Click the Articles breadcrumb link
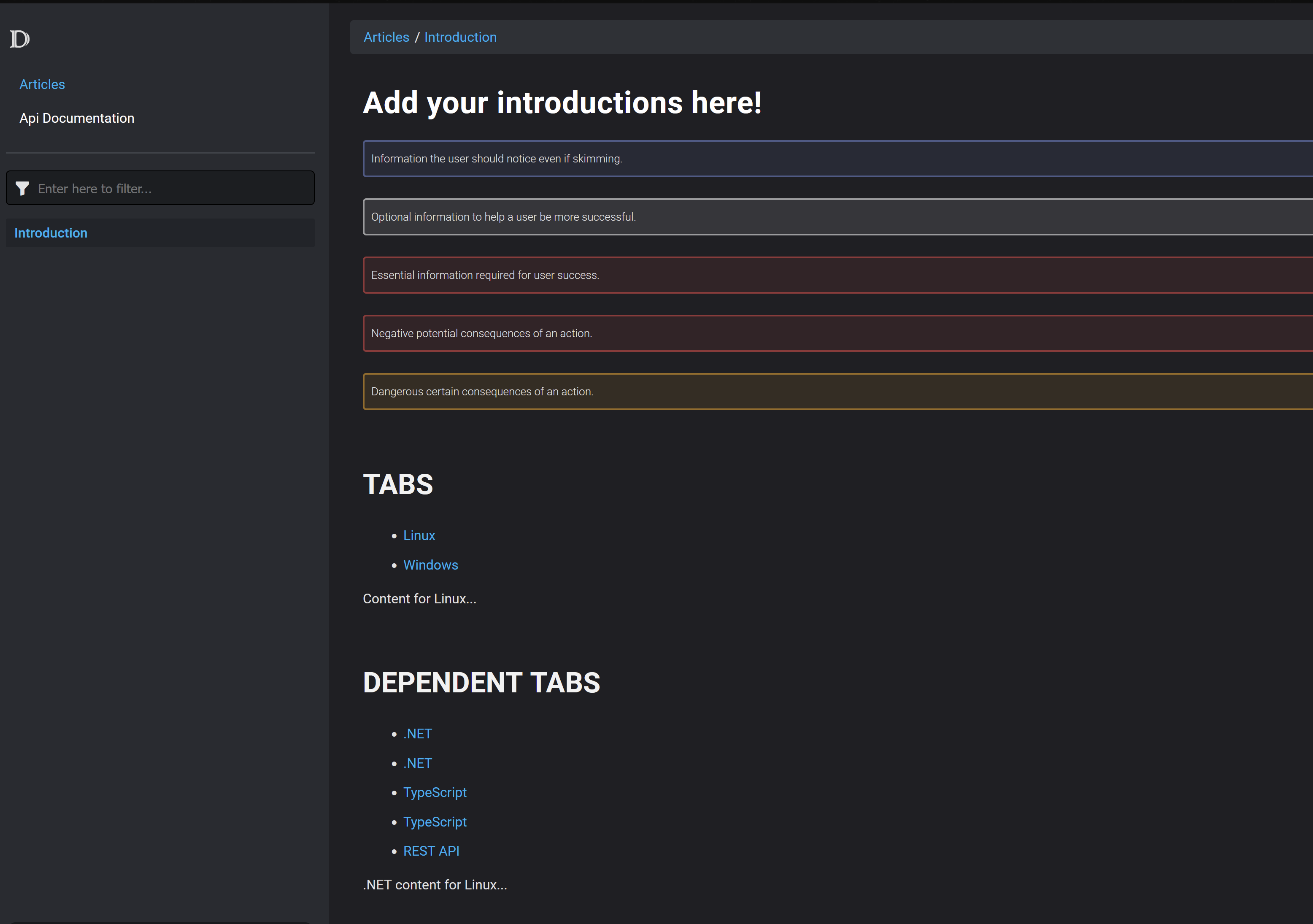Screen dimensions: 1313x924 386,37
